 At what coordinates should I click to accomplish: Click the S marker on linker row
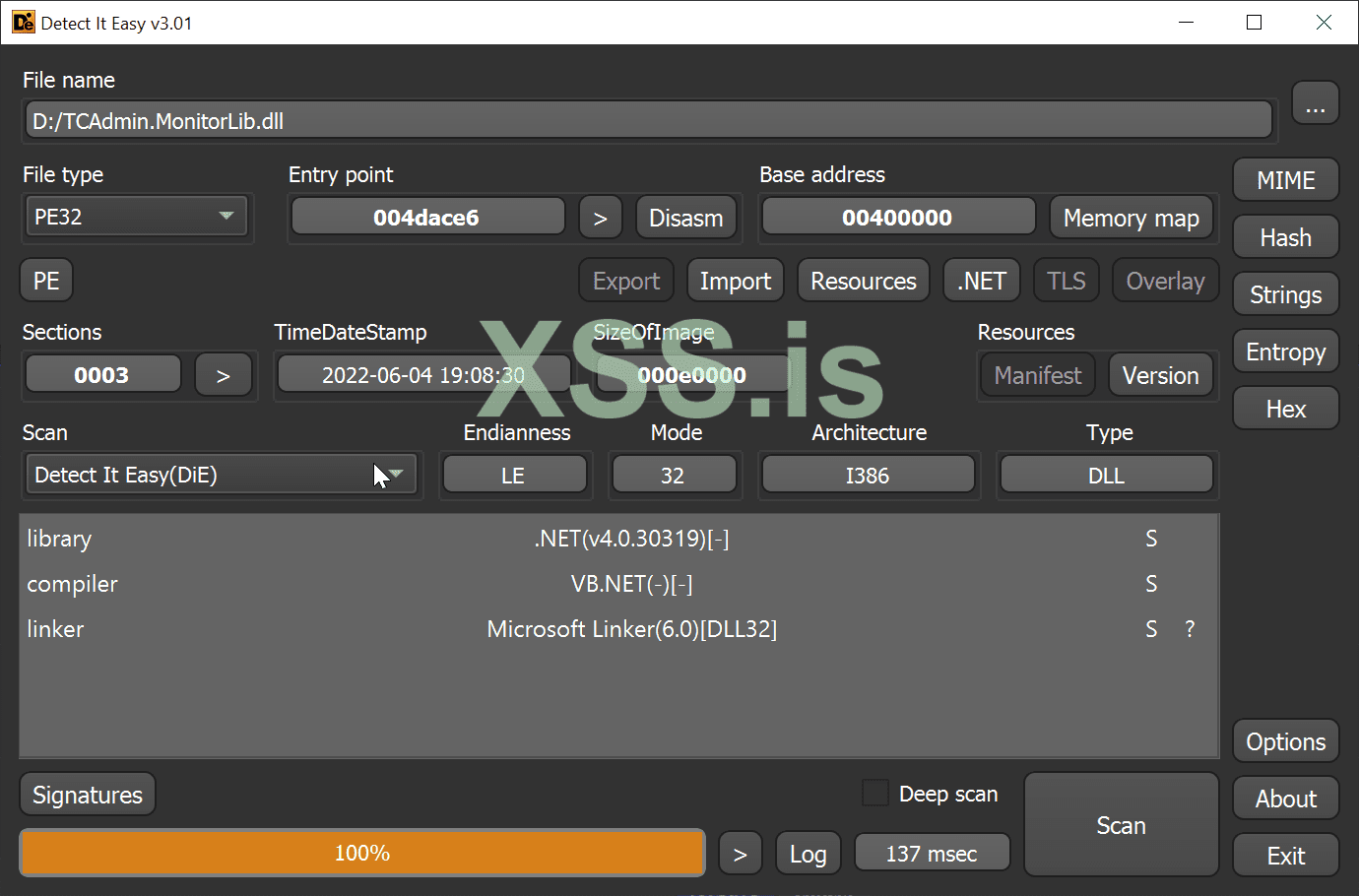1151,629
